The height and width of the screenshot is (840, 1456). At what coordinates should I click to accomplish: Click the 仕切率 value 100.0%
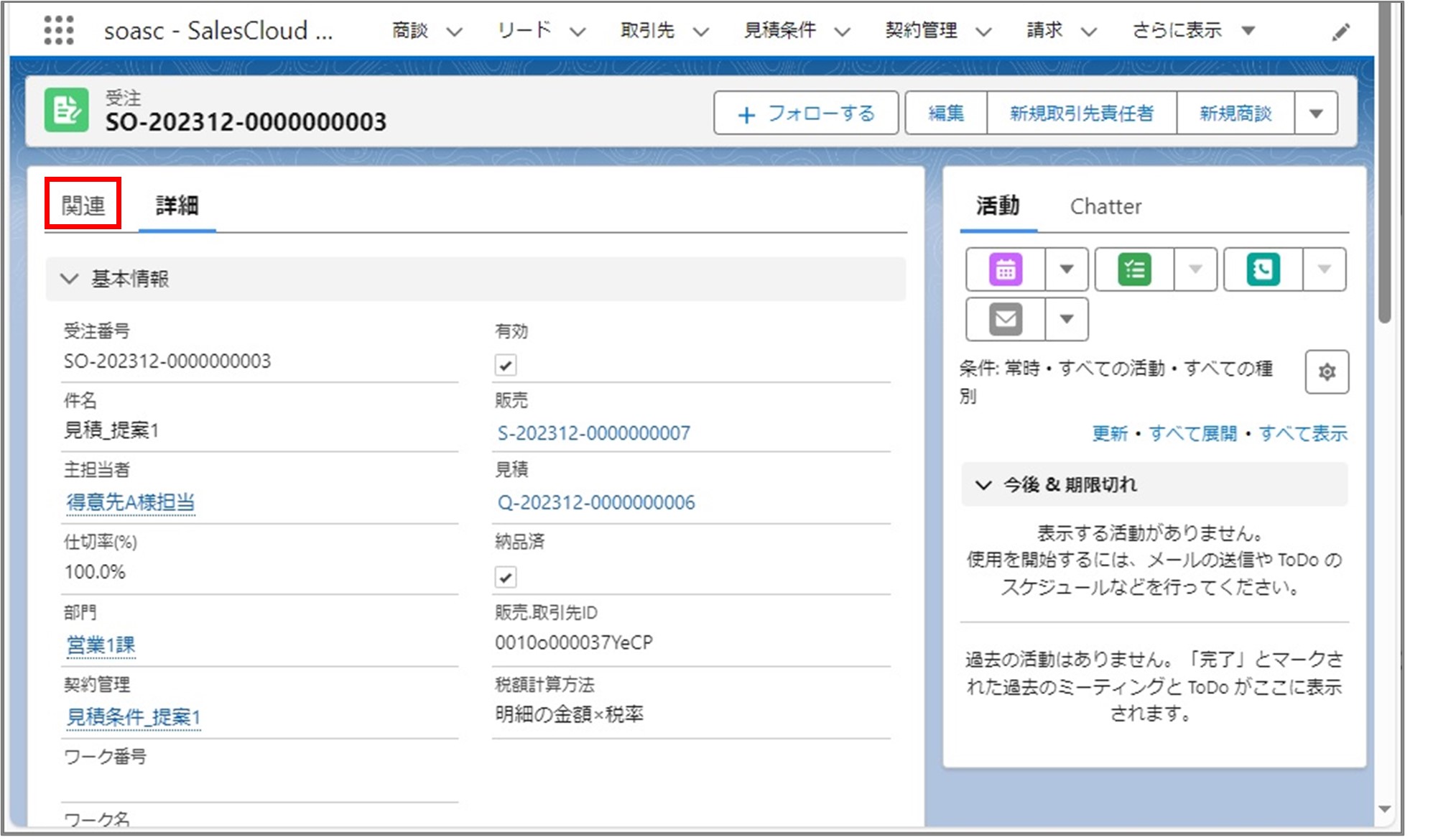pos(95,573)
